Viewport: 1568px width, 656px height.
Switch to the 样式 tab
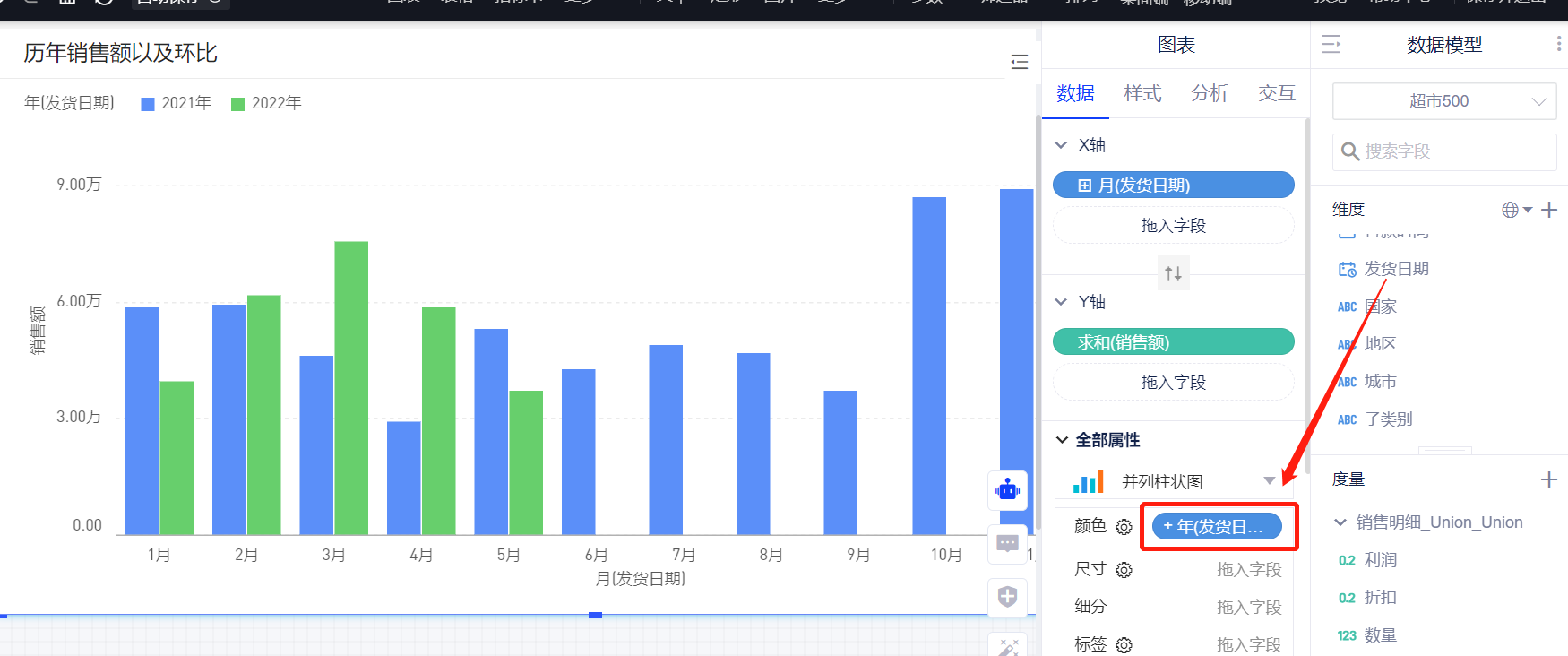(1142, 93)
